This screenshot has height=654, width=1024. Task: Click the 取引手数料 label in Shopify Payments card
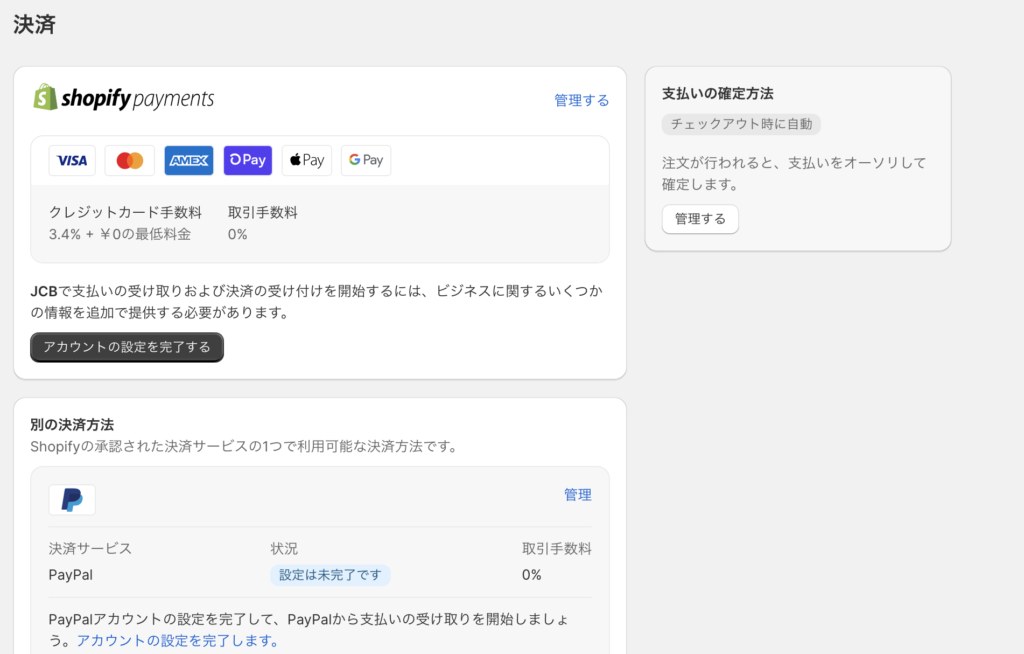pos(263,212)
